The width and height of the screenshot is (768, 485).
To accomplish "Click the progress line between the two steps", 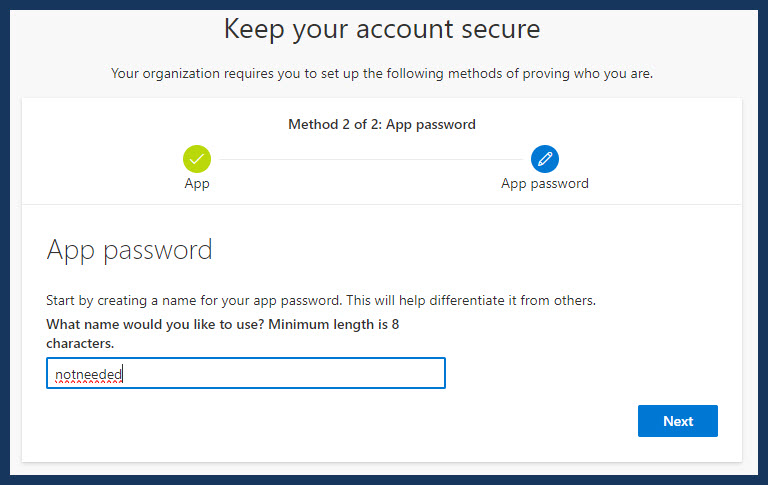I will (x=371, y=159).
